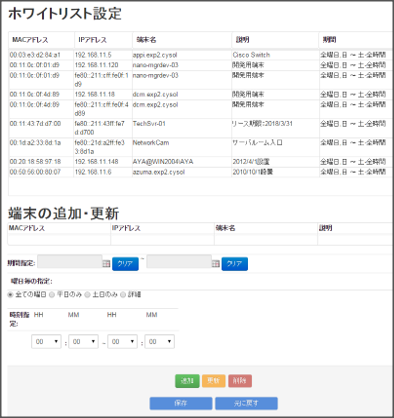This screenshot has width=394, height=418.
Task: Select the appi.exp2.cysol terminal name
Action: [155, 55]
